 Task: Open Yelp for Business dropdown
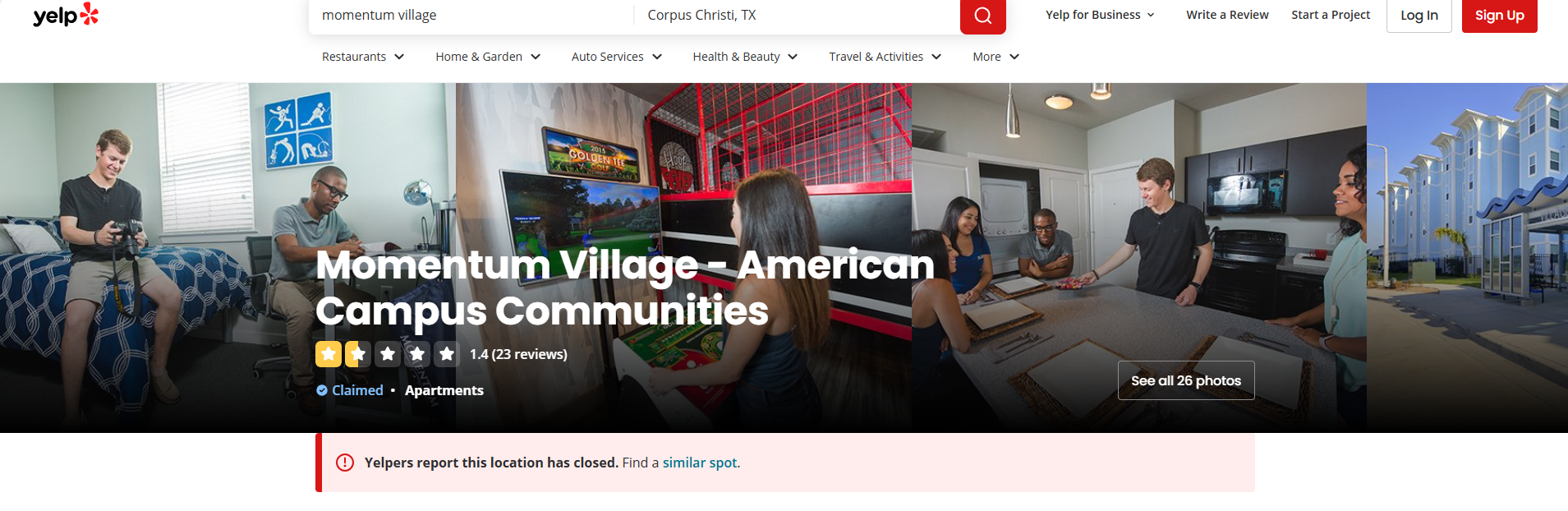point(1100,15)
